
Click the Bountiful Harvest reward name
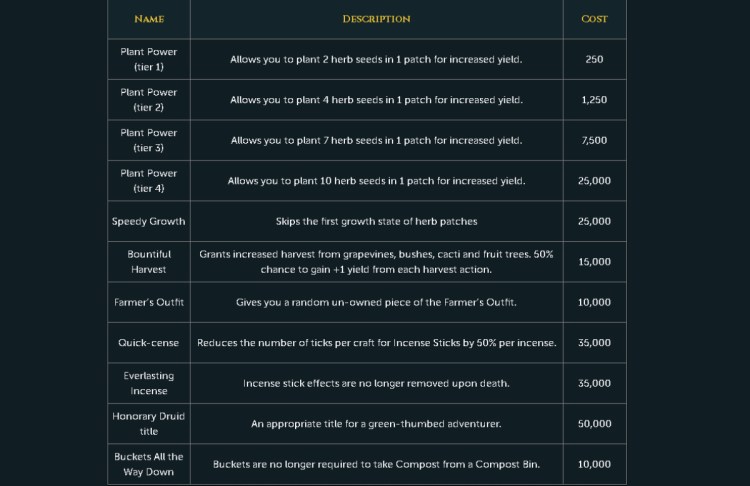pyautogui.click(x=149, y=262)
